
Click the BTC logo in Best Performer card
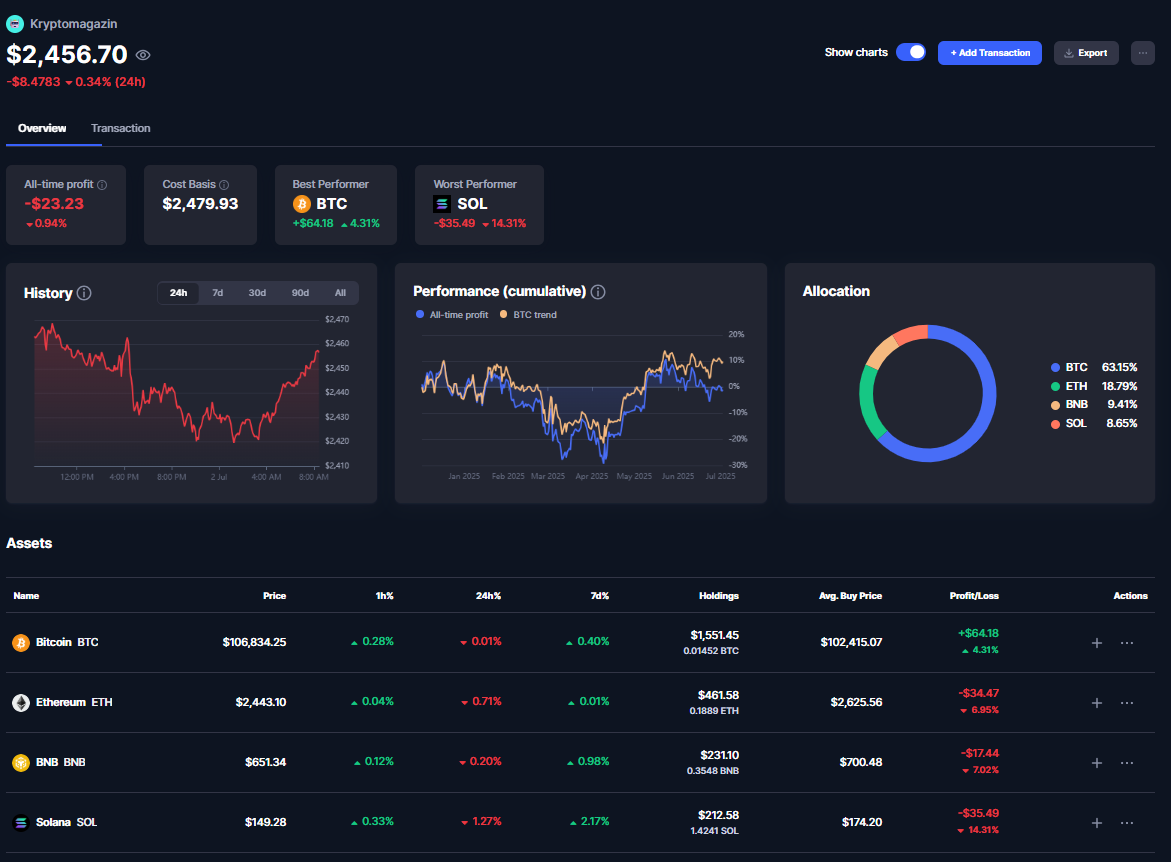302,204
